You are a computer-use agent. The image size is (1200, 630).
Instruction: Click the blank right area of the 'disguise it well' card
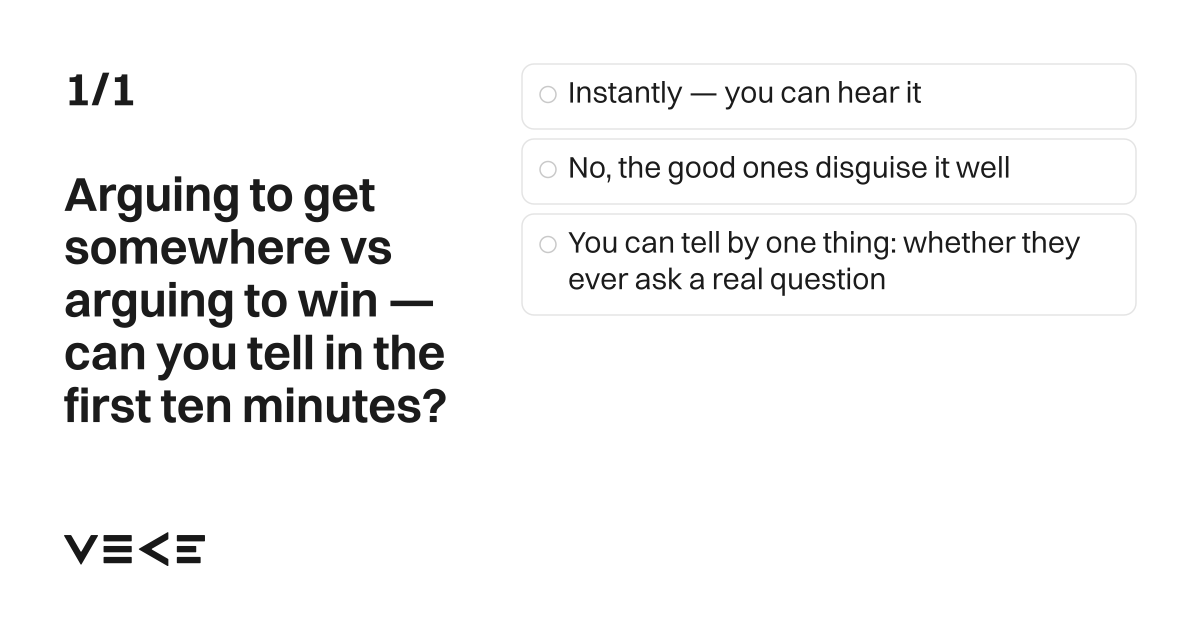(1072, 171)
